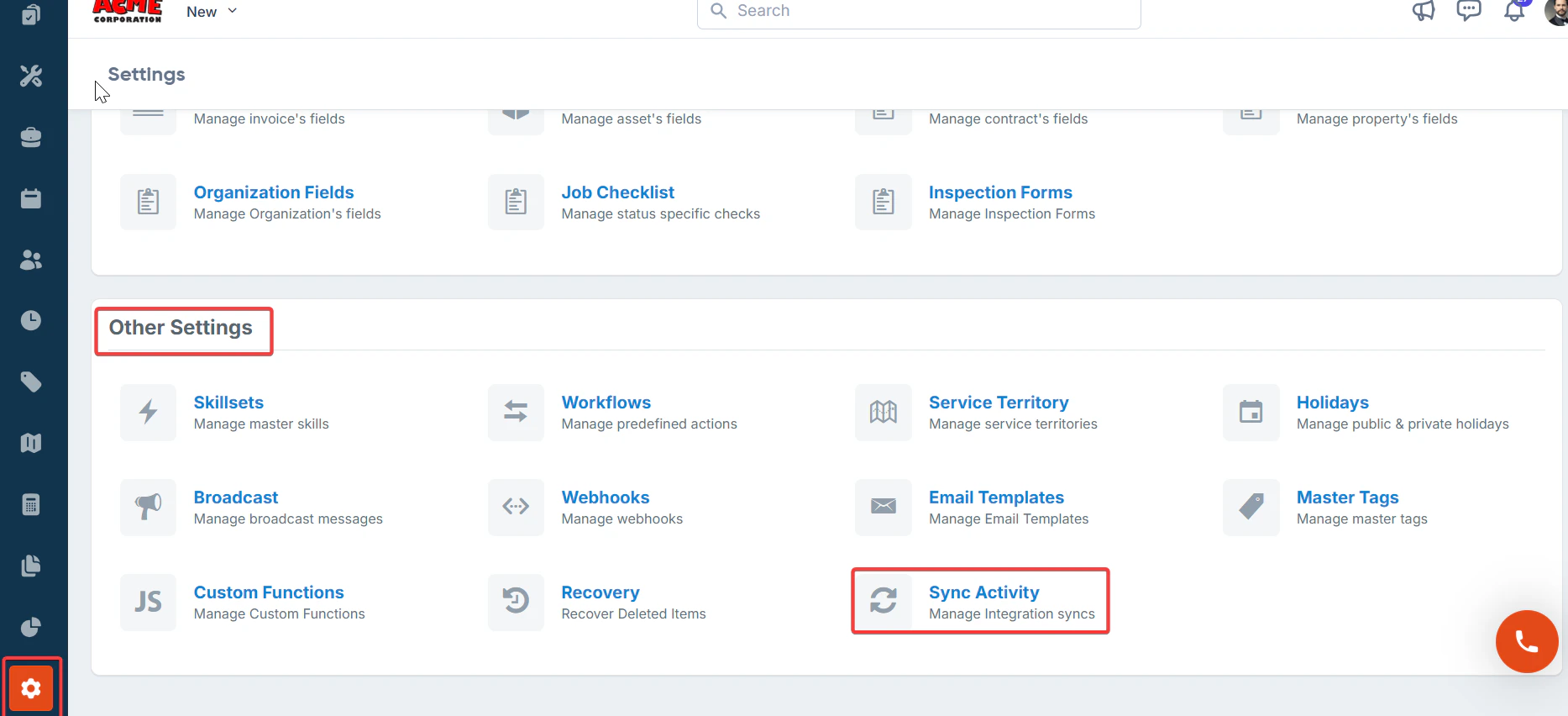Open the Email Templates link

tap(996, 498)
